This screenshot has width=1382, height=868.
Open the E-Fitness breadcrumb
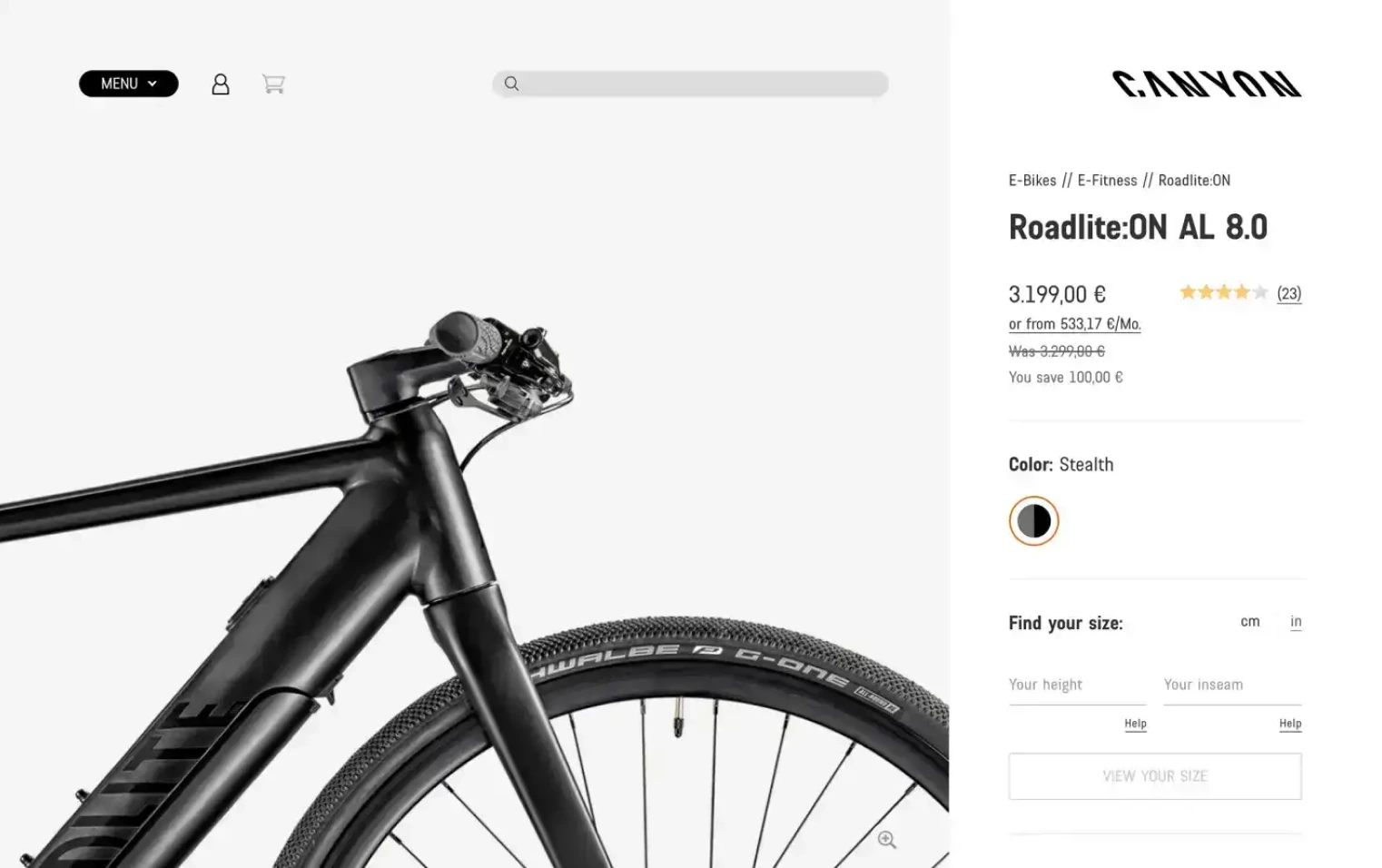pos(1107,181)
